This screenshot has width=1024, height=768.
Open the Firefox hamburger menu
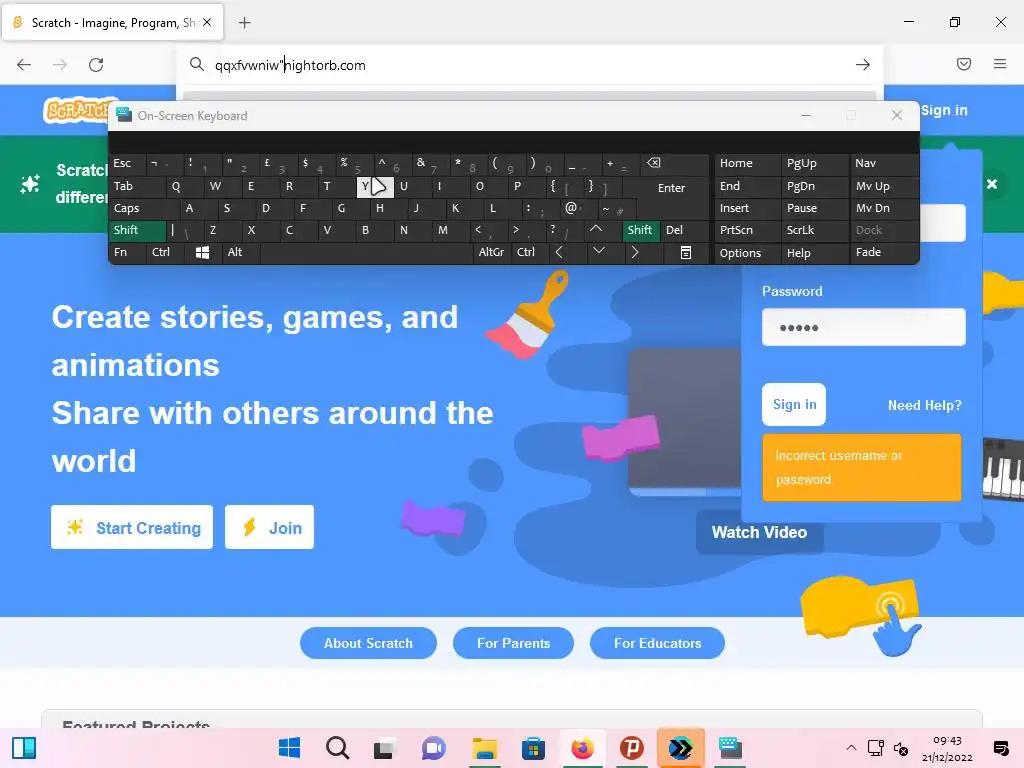1000,64
